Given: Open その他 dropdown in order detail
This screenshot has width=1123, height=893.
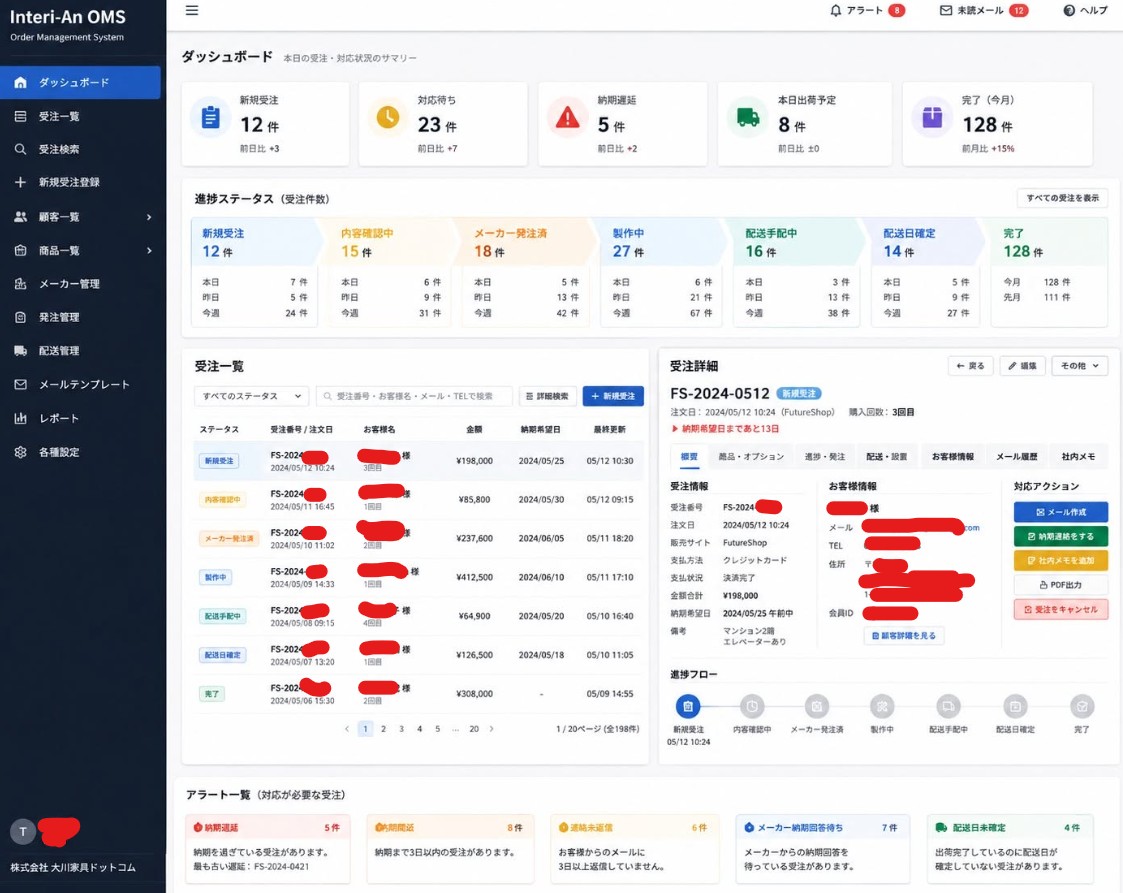Looking at the screenshot, I should 1080,366.
